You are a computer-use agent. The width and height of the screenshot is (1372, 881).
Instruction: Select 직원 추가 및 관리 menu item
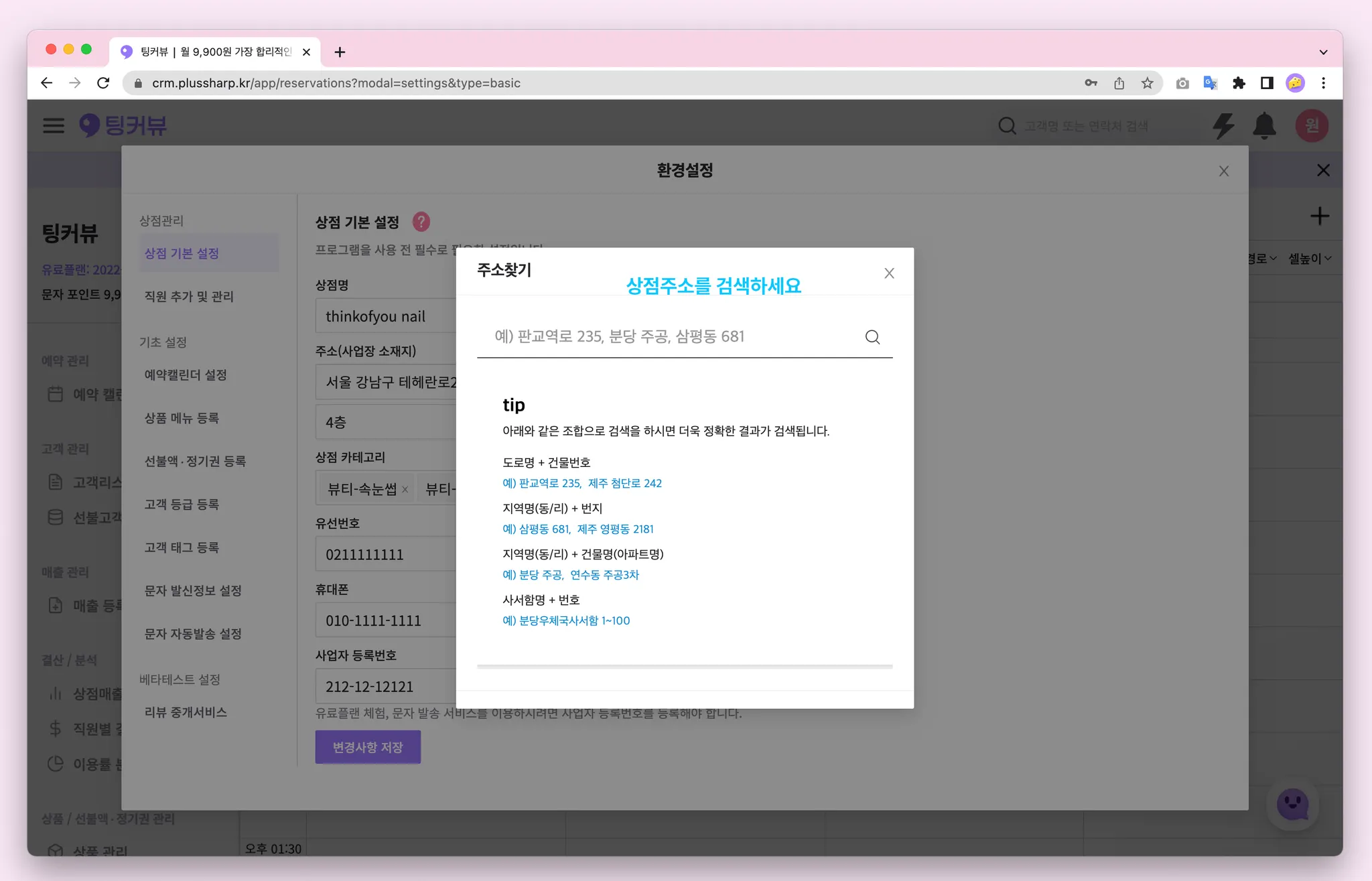coord(189,296)
